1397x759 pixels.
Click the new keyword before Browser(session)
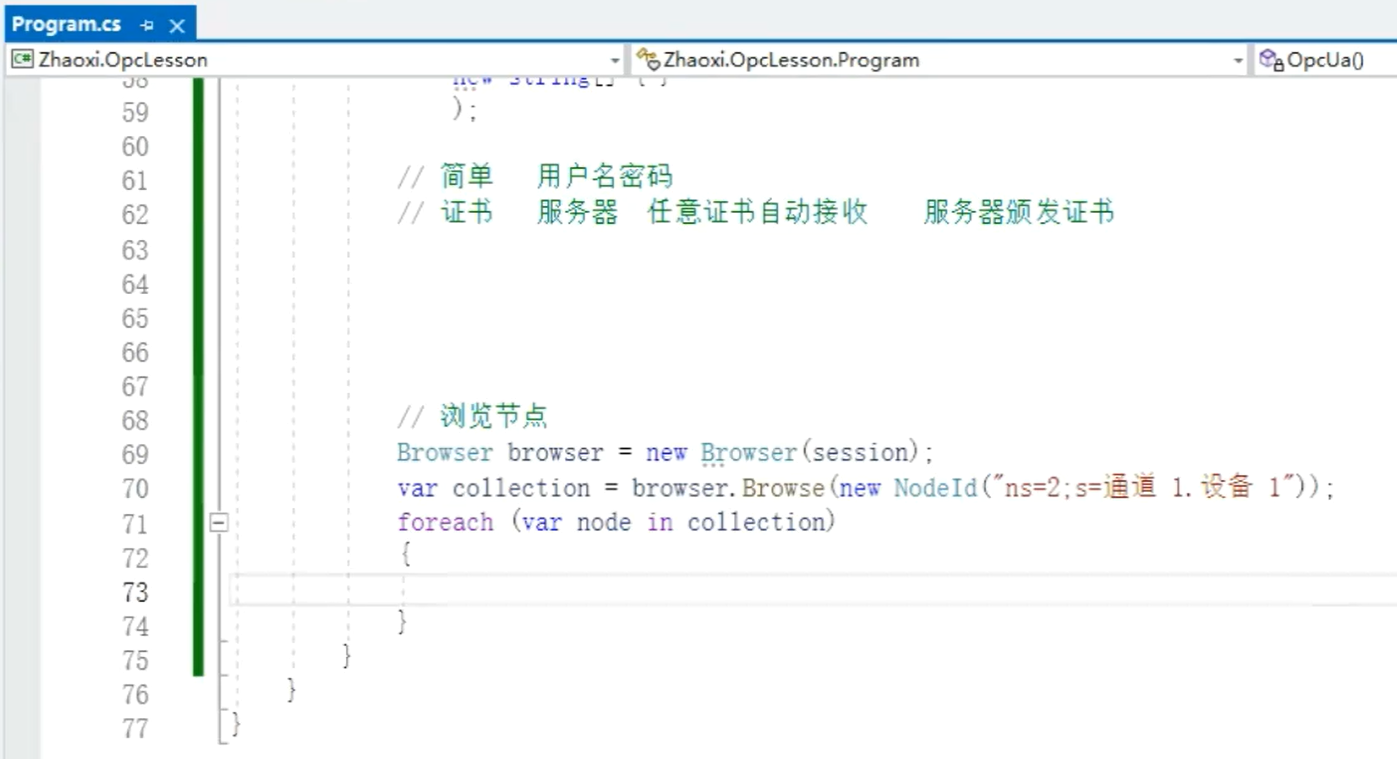666,453
